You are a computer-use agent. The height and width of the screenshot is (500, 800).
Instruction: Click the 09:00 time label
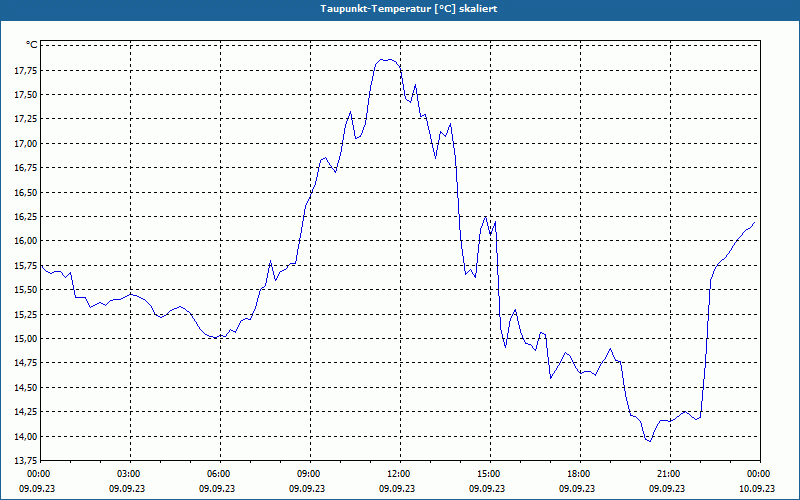click(307, 474)
